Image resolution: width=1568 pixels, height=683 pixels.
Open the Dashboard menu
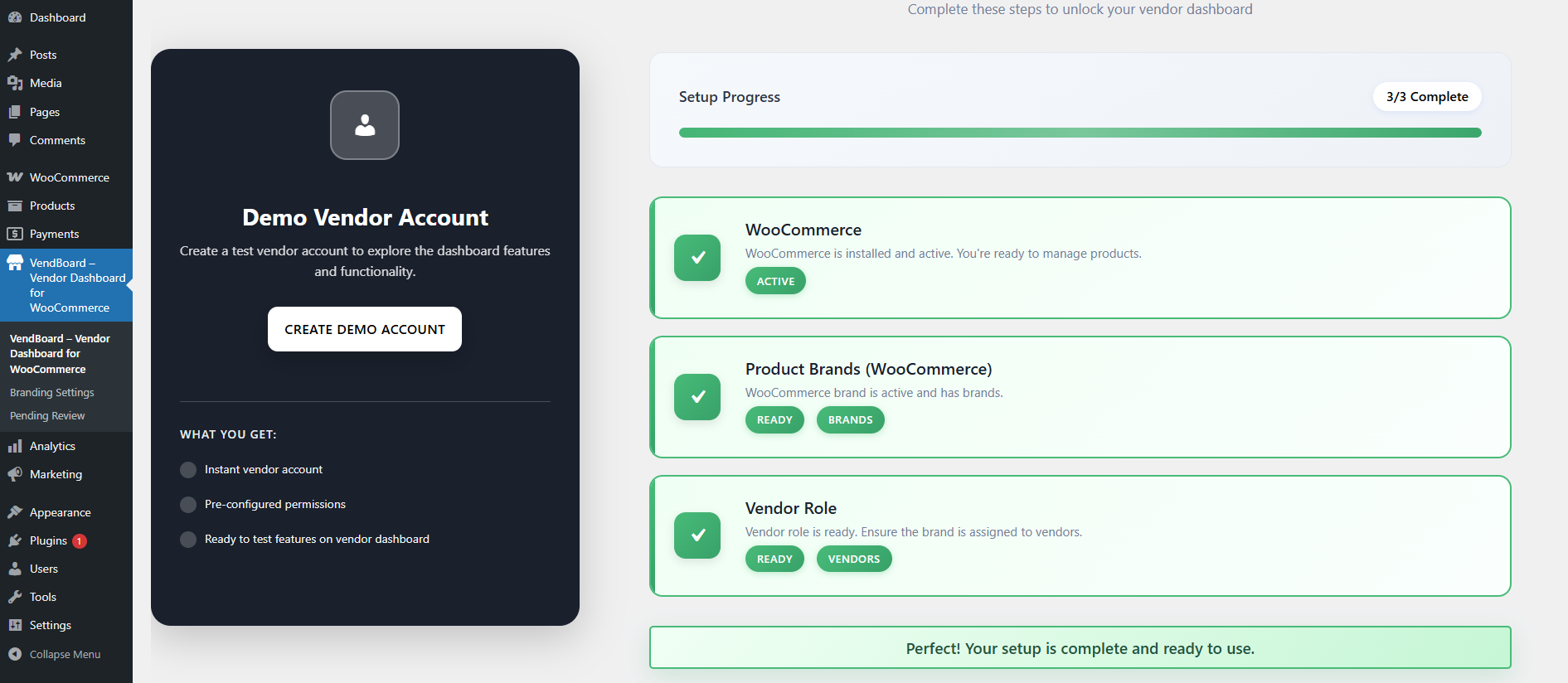(66, 17)
